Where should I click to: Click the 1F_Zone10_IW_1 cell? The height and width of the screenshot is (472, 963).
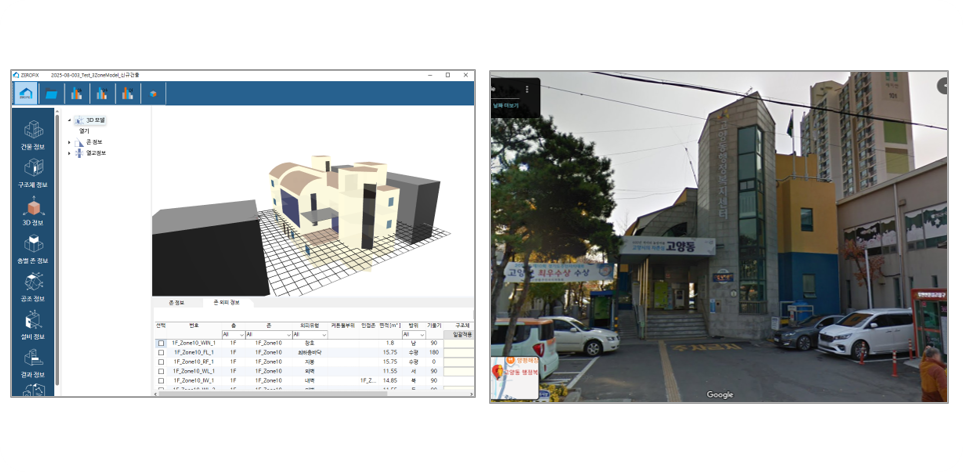coord(194,381)
